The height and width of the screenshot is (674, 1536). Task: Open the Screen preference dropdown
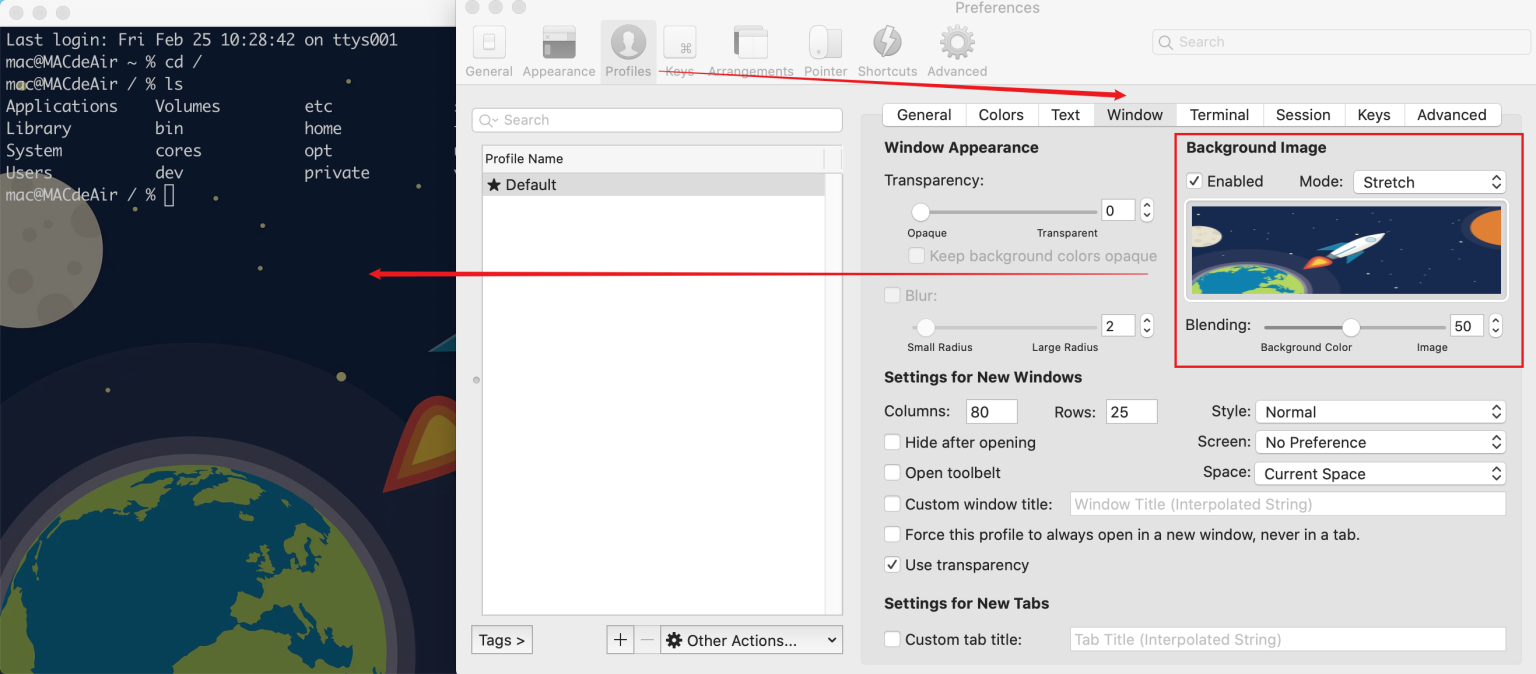(1380, 442)
